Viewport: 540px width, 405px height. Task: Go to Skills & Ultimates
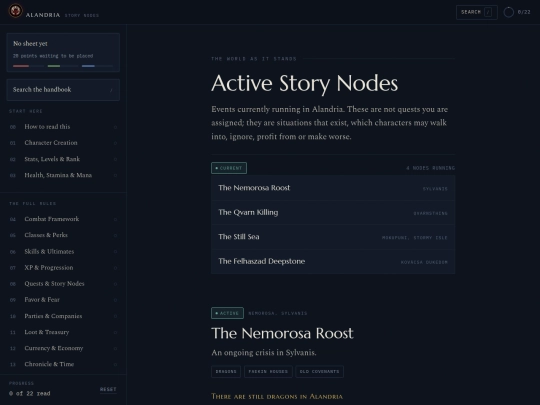pyautogui.click(x=63, y=251)
